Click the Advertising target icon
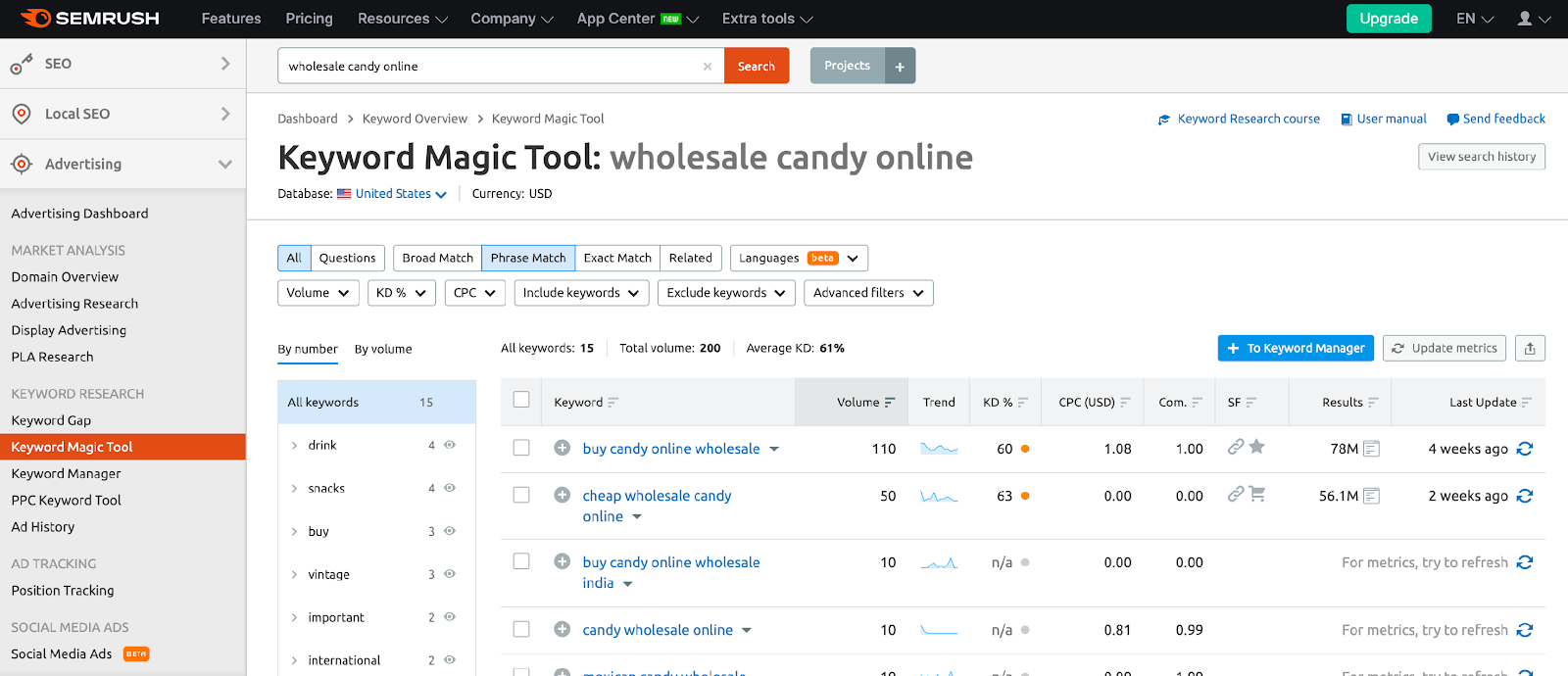The width and height of the screenshot is (1568, 676). coord(22,164)
